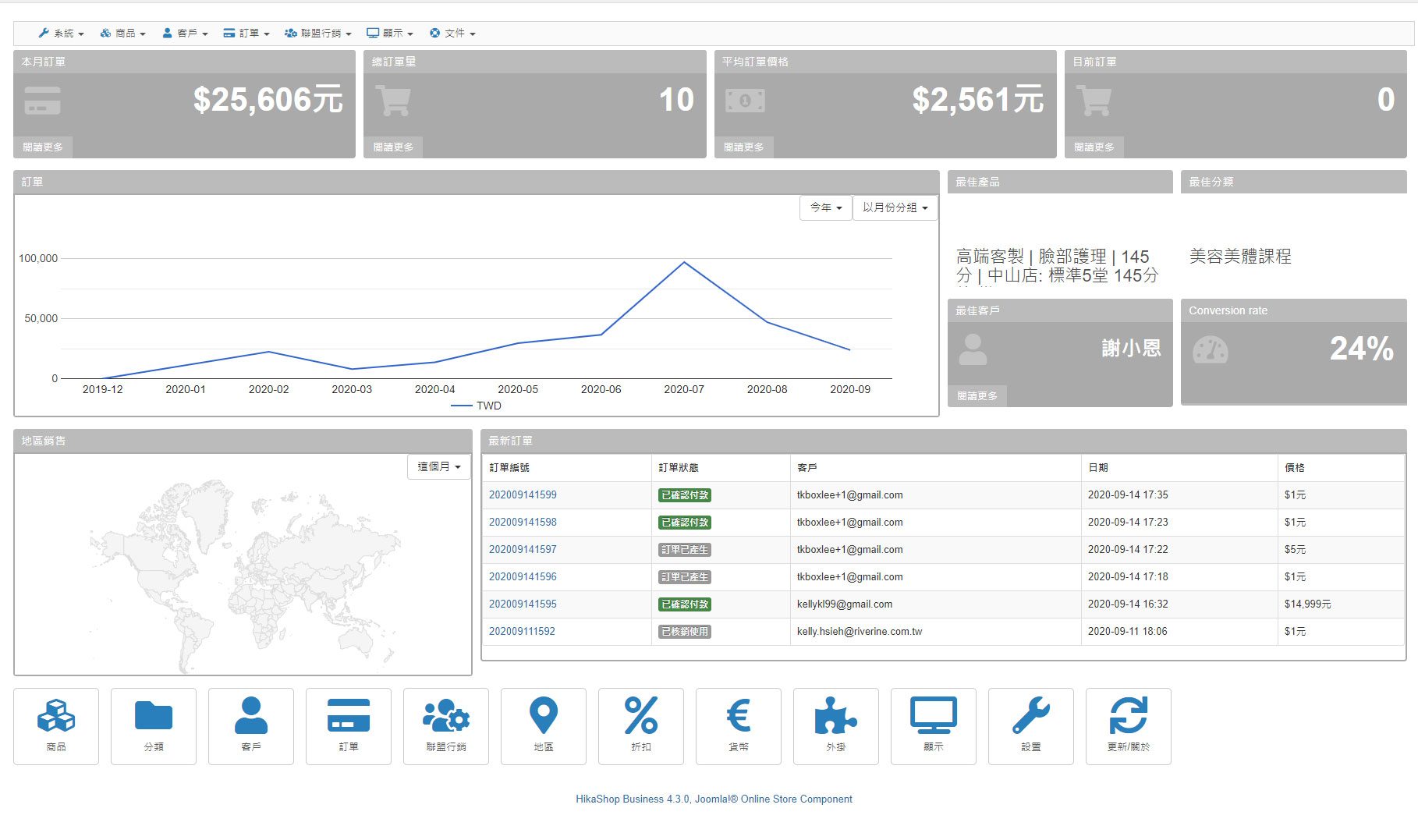Click 閱讀更多 under 本月訂單 card

click(43, 147)
